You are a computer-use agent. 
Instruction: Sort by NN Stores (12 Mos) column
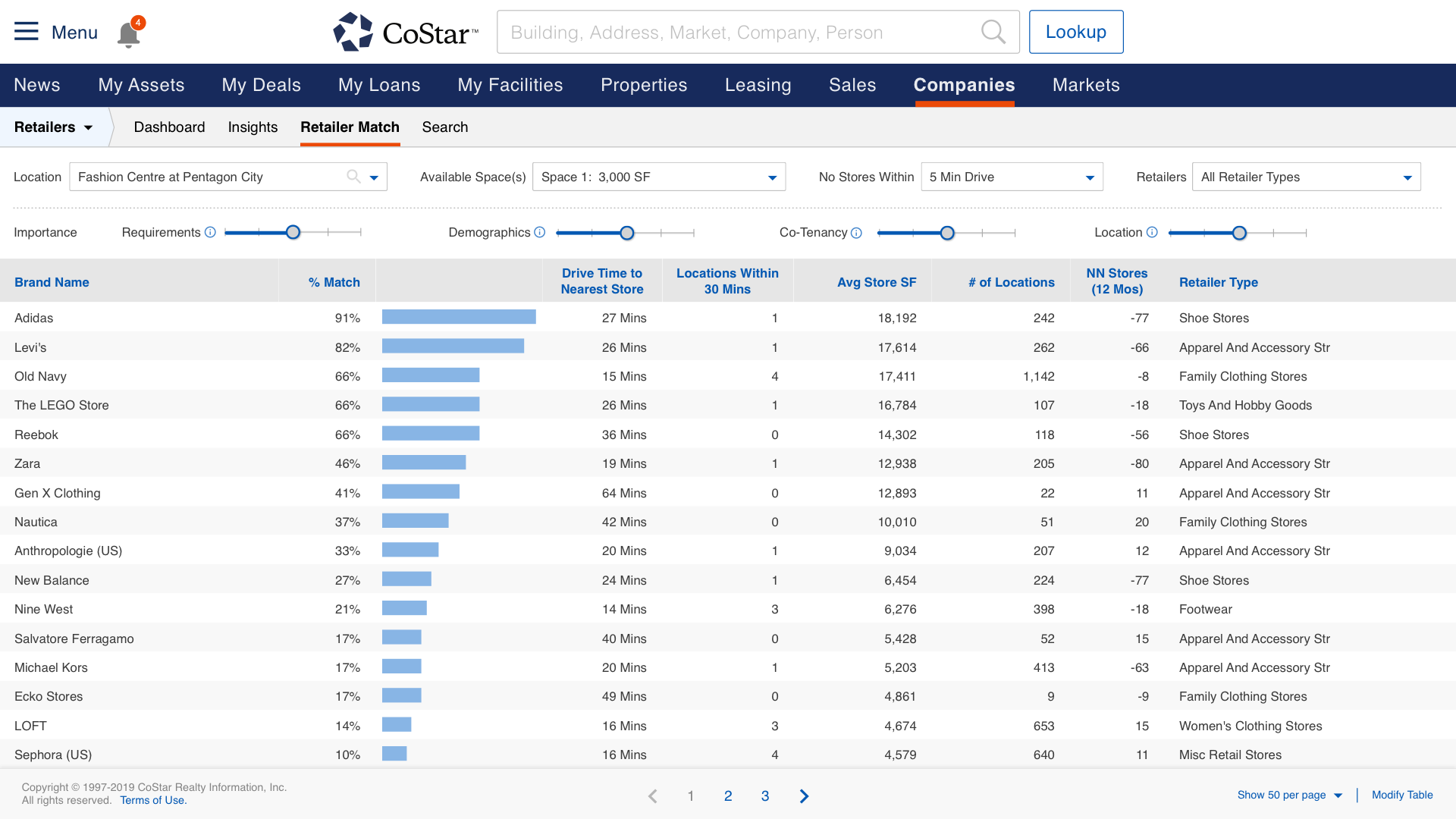(1116, 281)
